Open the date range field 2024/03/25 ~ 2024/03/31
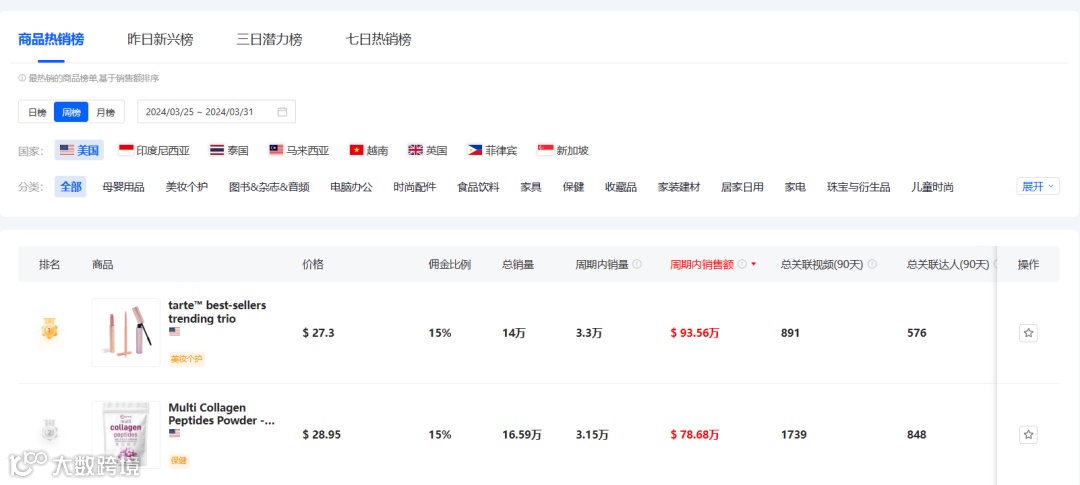Viewport: 1080px width, 485px height. [216, 112]
